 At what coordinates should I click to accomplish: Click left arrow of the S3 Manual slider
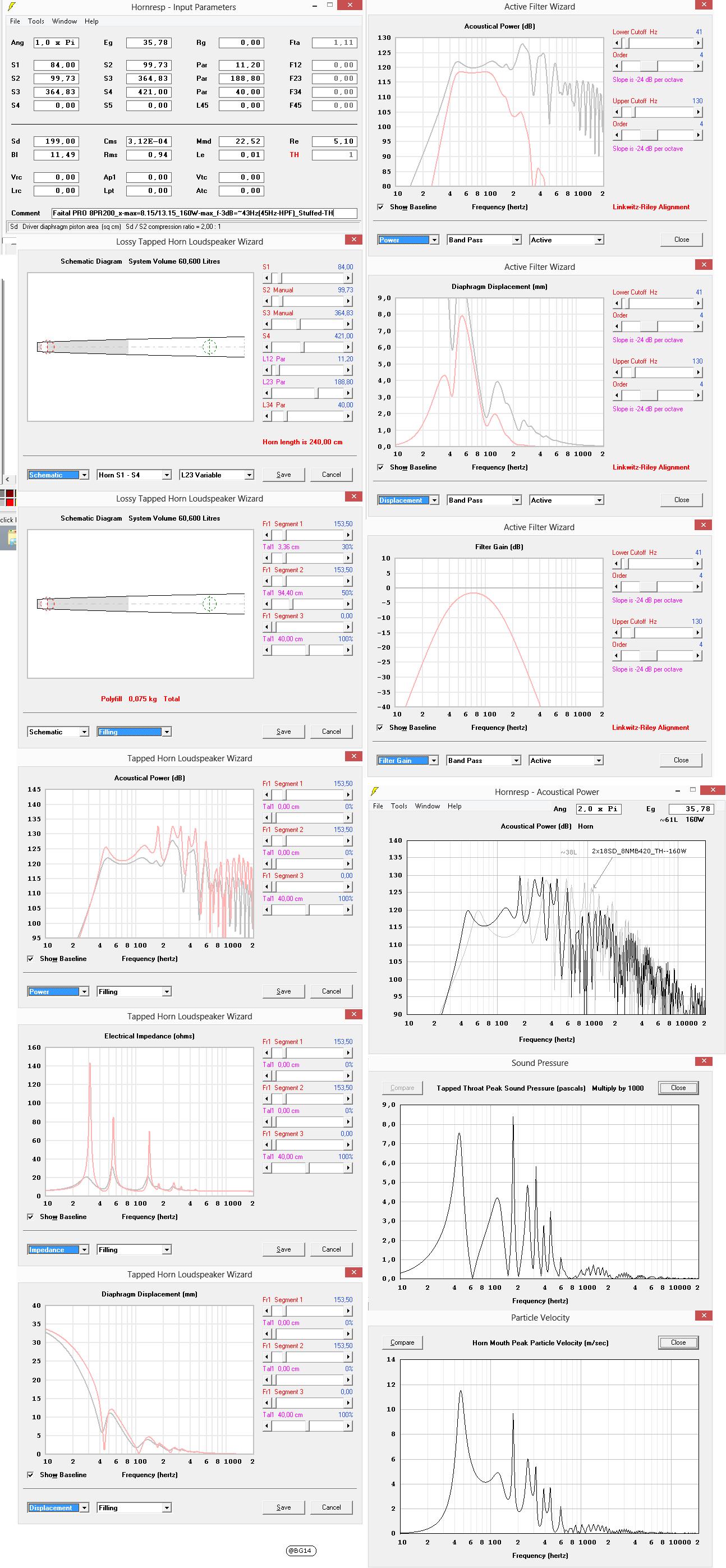pyautogui.click(x=266, y=324)
